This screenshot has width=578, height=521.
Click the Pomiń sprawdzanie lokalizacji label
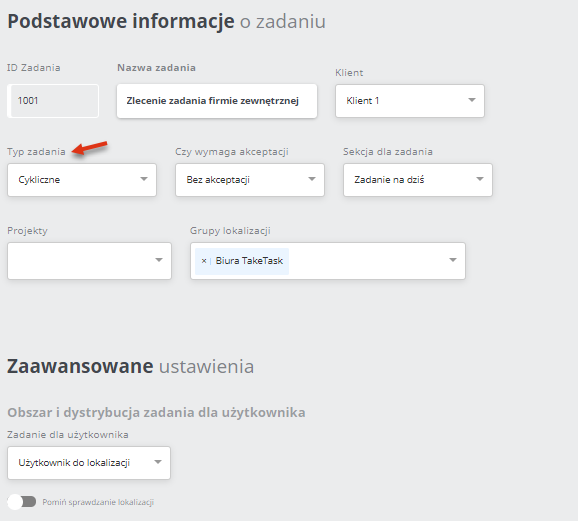[x=98, y=502]
